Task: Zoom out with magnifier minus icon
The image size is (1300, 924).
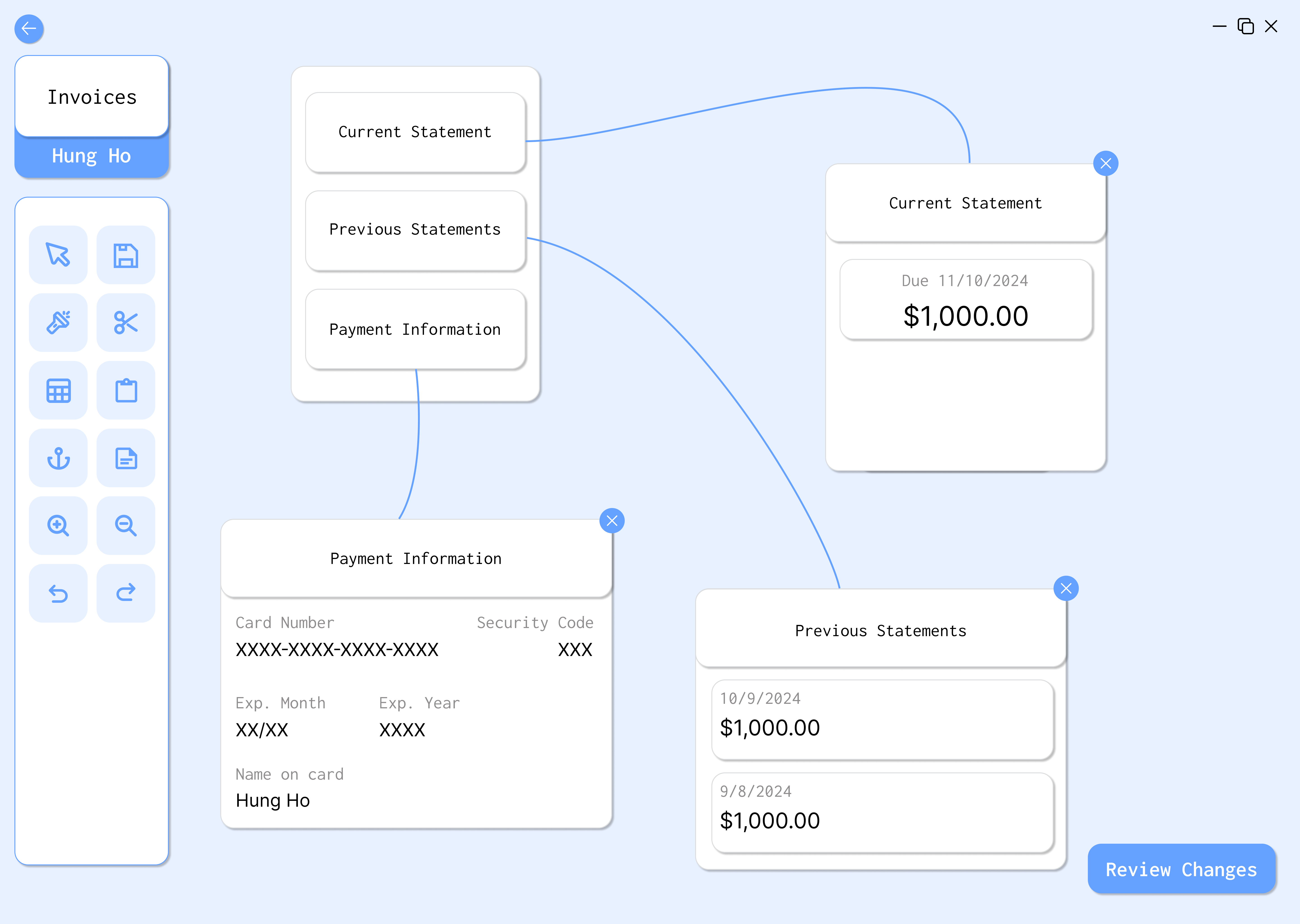Action: [x=126, y=526]
